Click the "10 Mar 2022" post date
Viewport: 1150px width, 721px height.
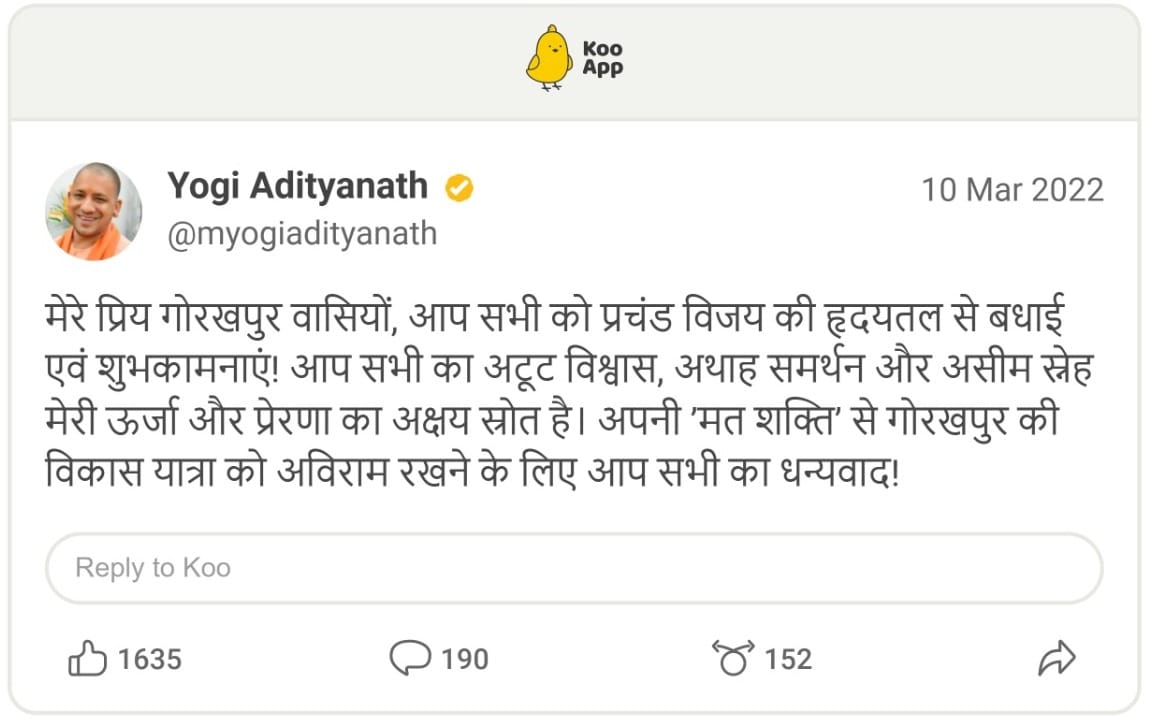[x=1012, y=189]
